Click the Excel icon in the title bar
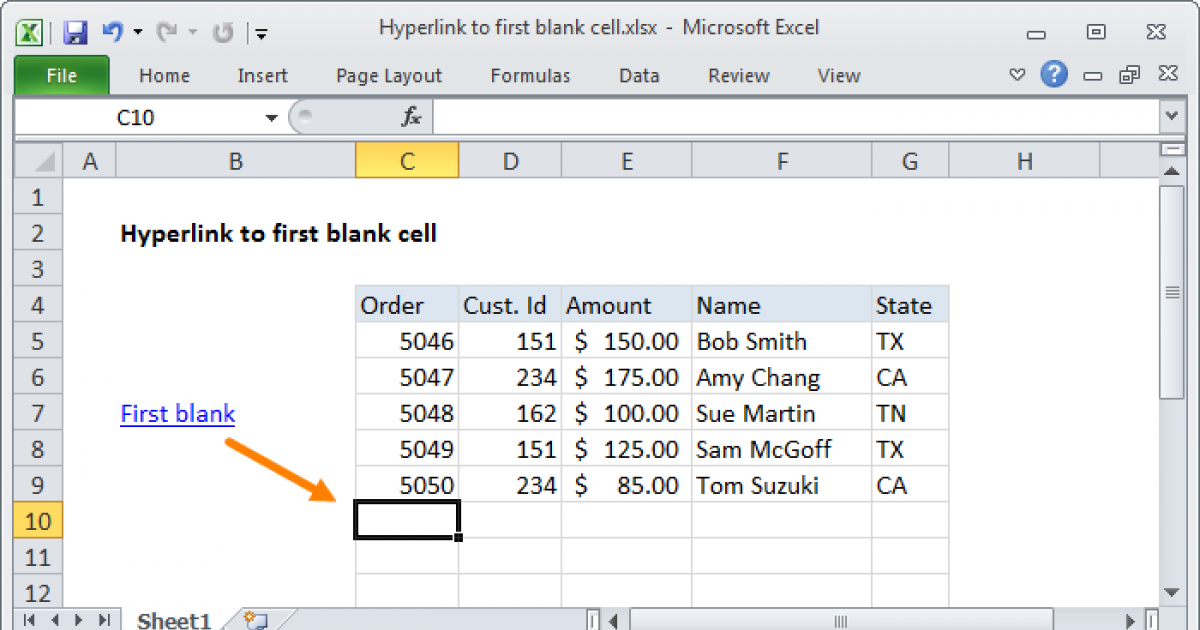The height and width of the screenshot is (630, 1200). 29,31
